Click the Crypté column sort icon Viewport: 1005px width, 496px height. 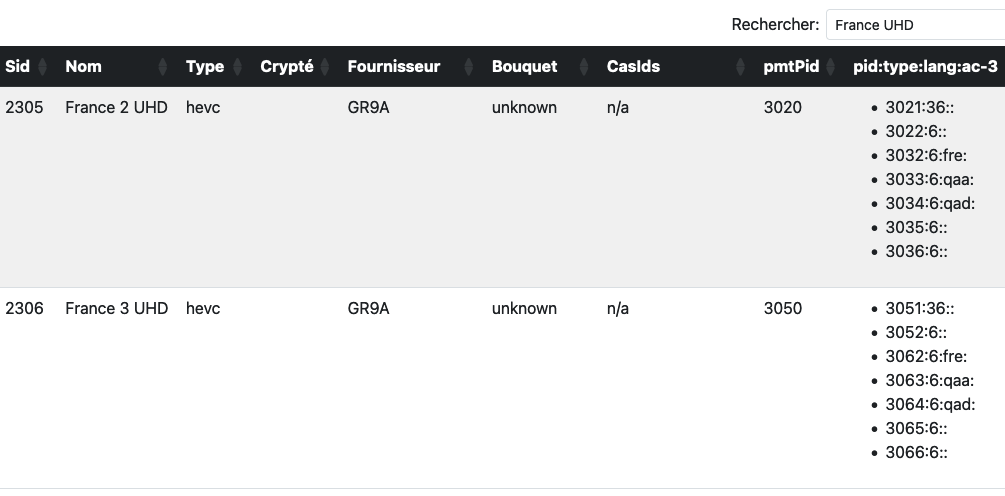(324, 67)
